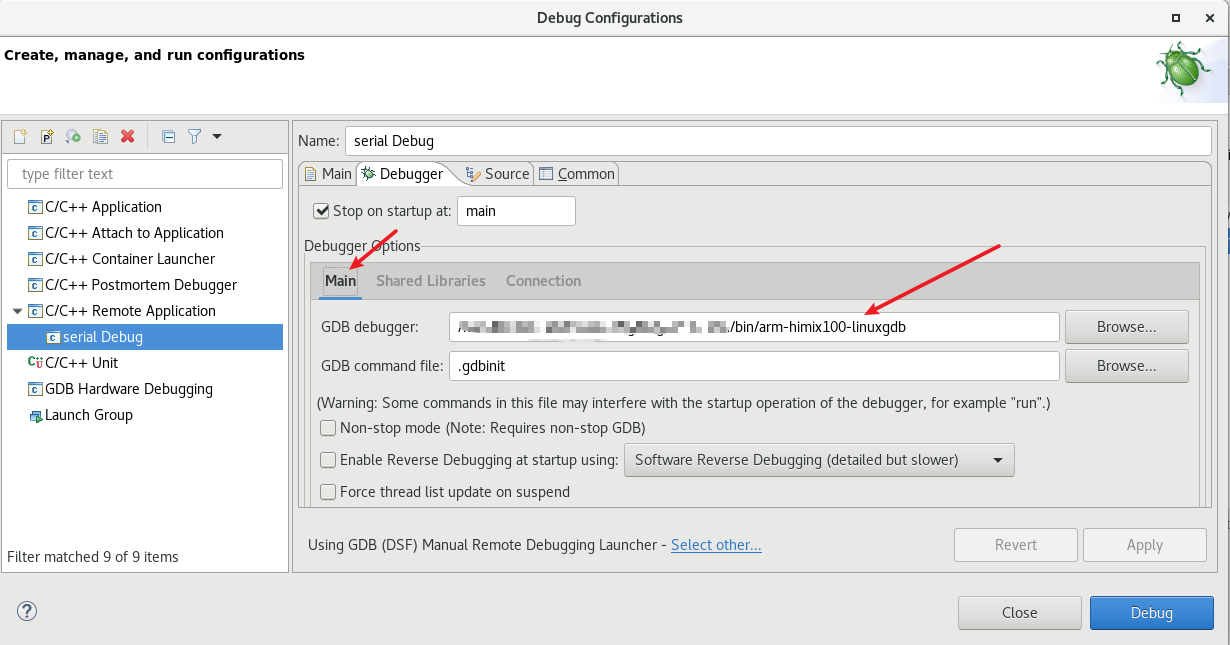The image size is (1230, 645).
Task: Collapse all configurations in the tree
Action: pyautogui.click(x=168, y=136)
